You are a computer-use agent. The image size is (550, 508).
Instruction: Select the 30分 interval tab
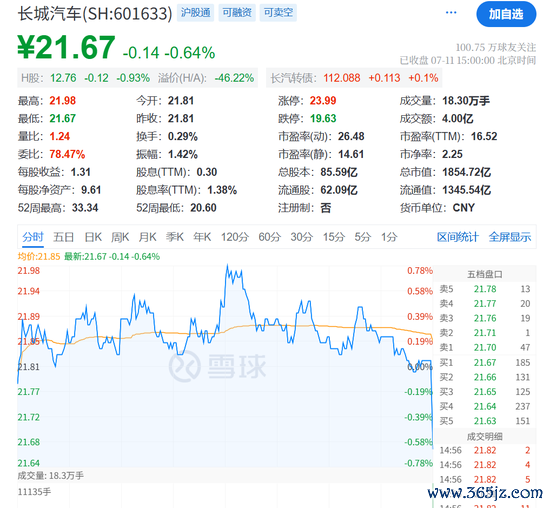click(x=301, y=237)
